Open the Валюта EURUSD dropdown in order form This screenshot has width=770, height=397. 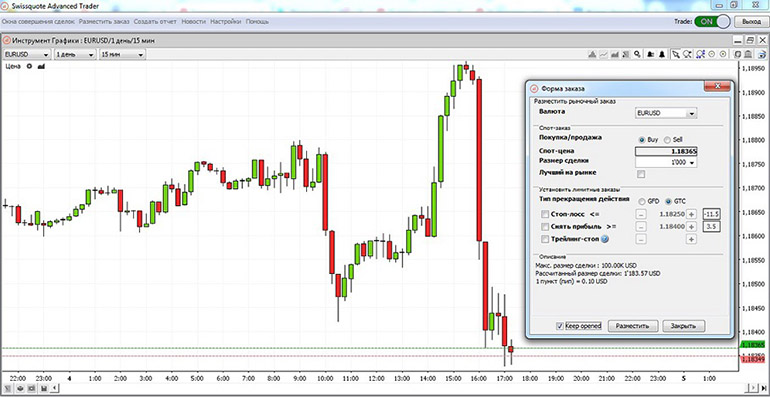coord(666,113)
